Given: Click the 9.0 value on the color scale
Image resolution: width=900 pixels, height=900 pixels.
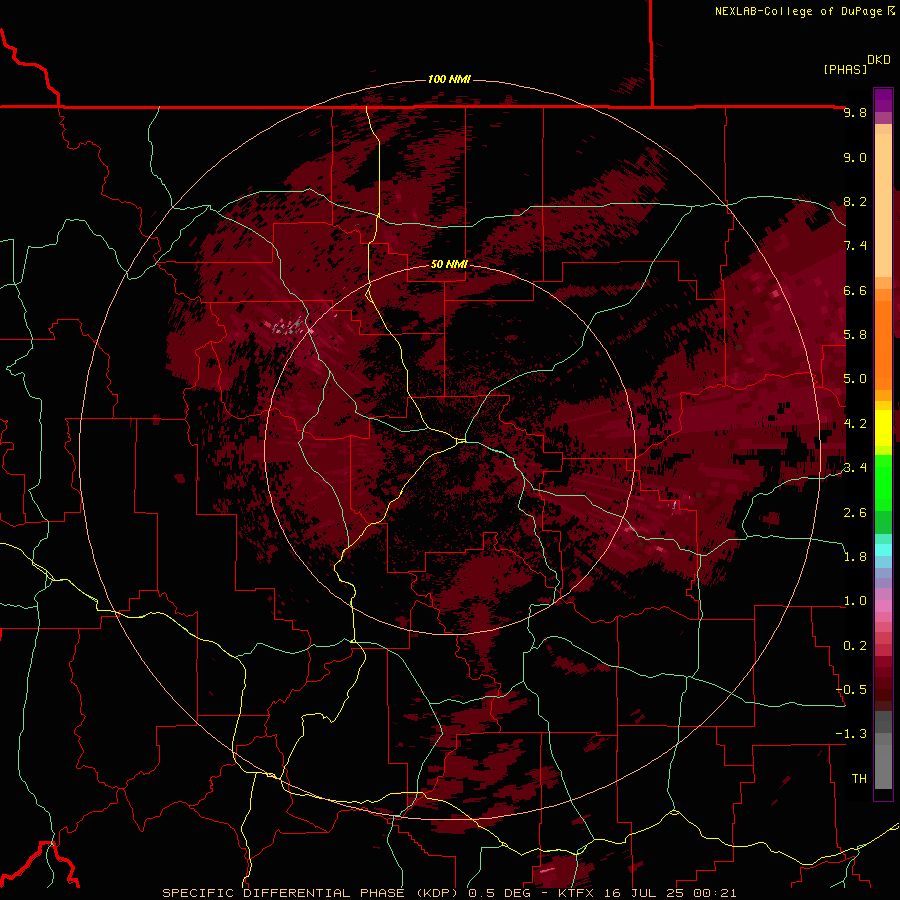Looking at the screenshot, I should 855,157.
